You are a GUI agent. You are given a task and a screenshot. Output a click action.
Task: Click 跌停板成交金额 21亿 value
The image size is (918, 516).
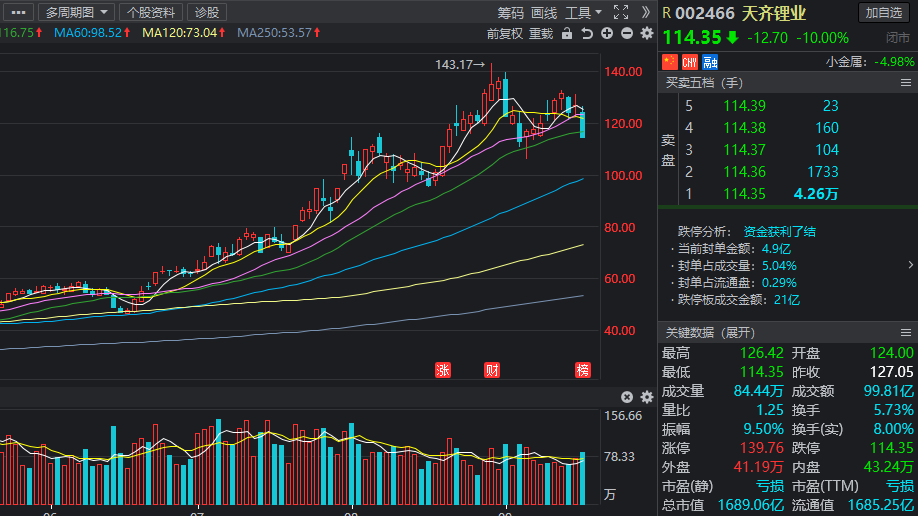click(x=786, y=300)
